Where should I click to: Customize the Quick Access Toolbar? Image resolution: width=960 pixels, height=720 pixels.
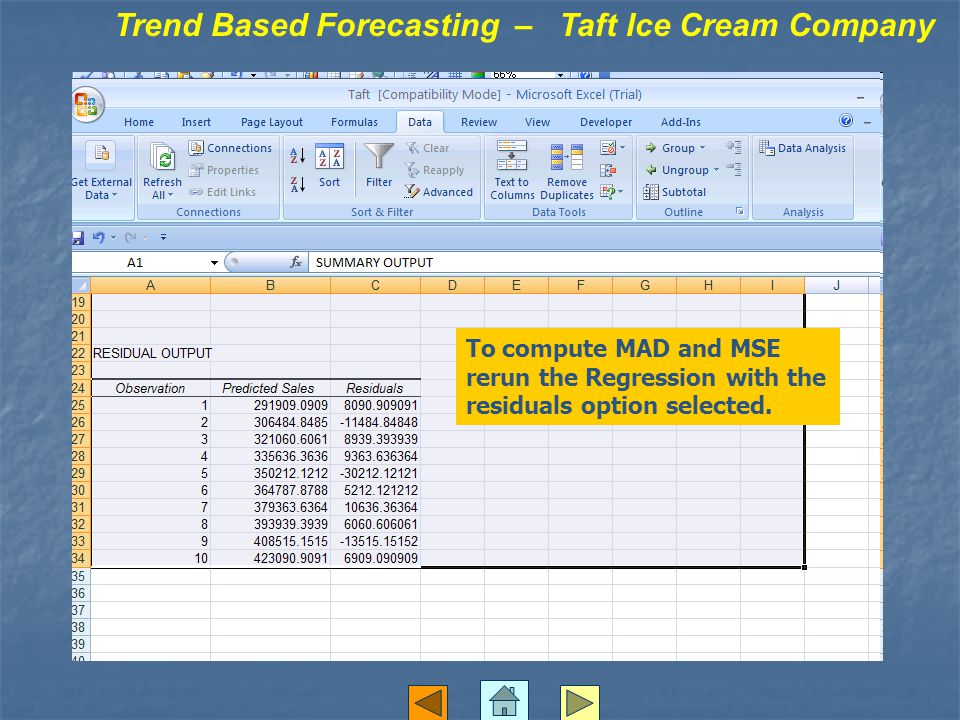163,238
